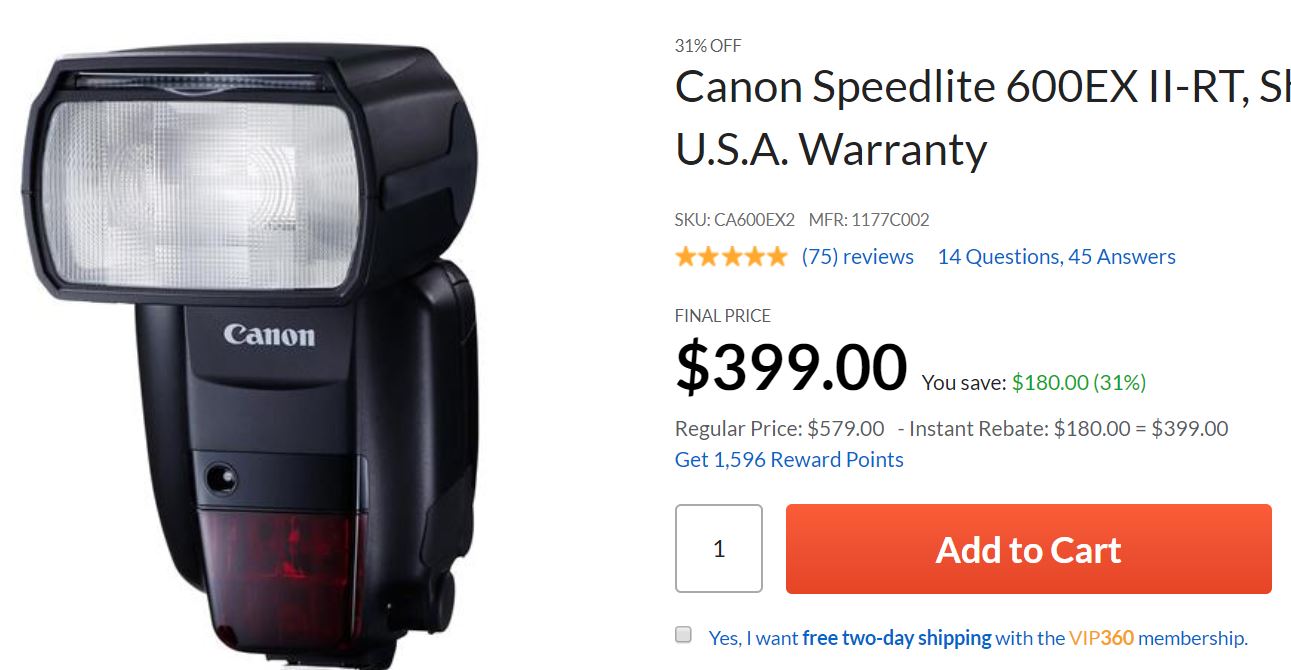Click the $399.00 final price
Viewport: 1291px width, 670px height.
(x=791, y=368)
